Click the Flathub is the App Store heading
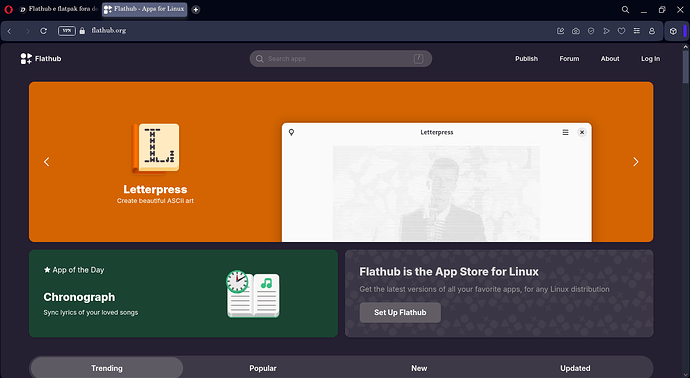Screen dimensions: 690x378 pos(449,272)
